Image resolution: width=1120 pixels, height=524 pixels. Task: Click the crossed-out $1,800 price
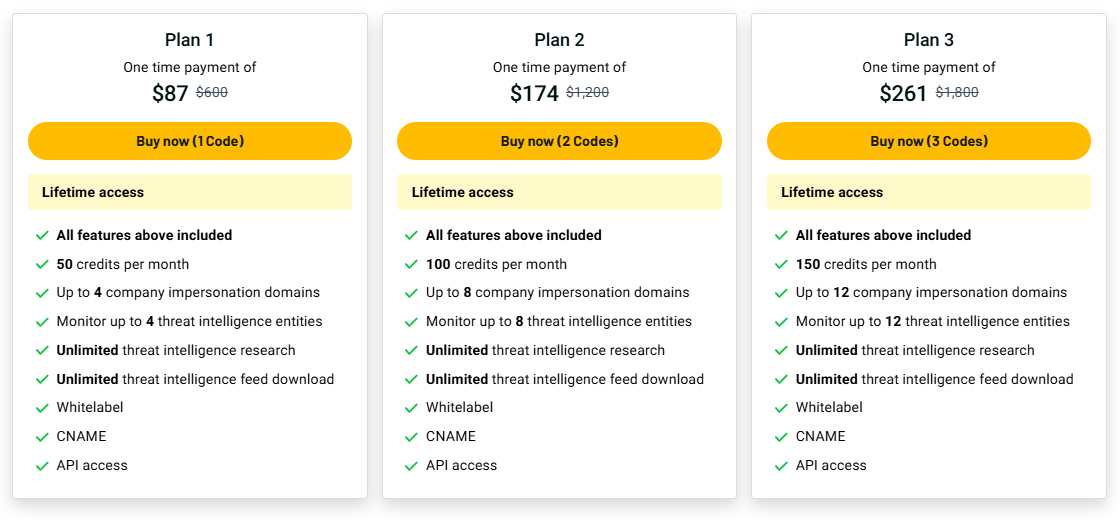pos(957,93)
